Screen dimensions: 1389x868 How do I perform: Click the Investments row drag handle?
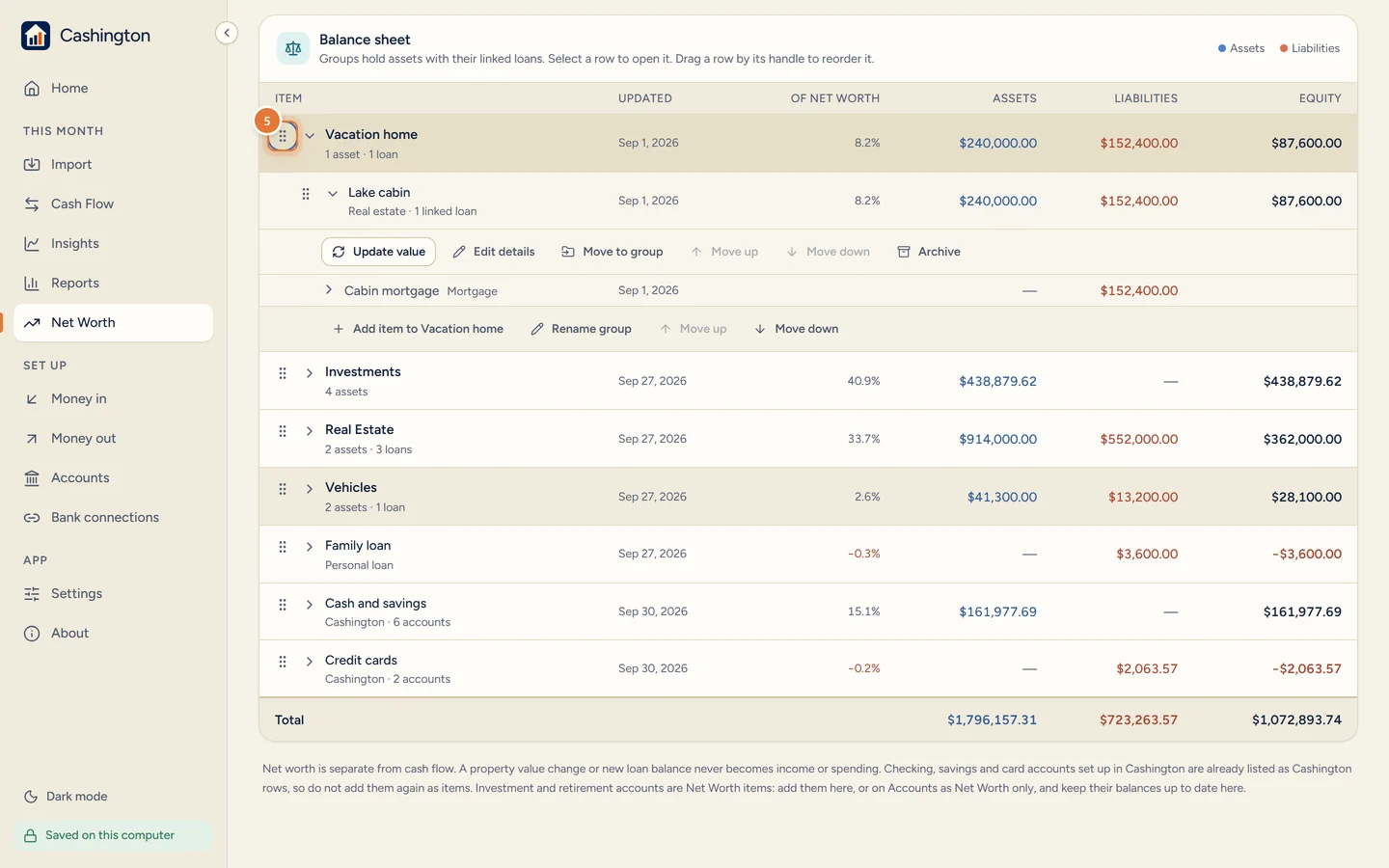point(283,373)
